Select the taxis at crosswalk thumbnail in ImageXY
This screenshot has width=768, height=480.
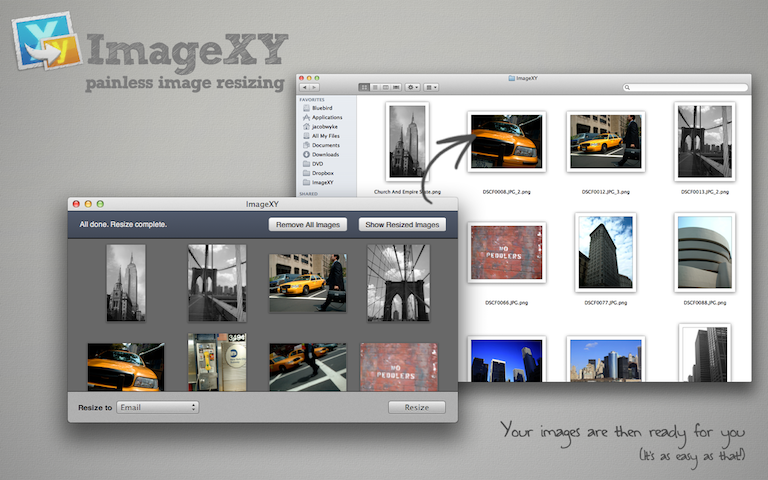(x=308, y=367)
